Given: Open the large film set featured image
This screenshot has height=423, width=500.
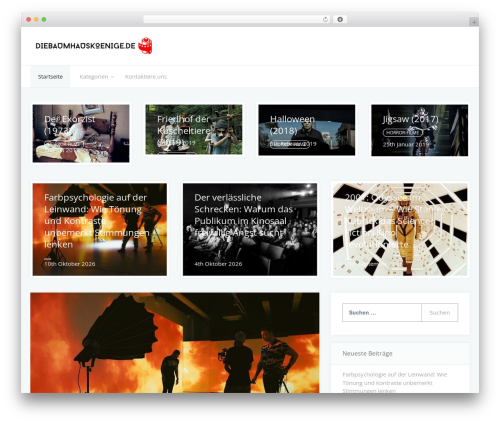Looking at the screenshot, I should point(175,343).
